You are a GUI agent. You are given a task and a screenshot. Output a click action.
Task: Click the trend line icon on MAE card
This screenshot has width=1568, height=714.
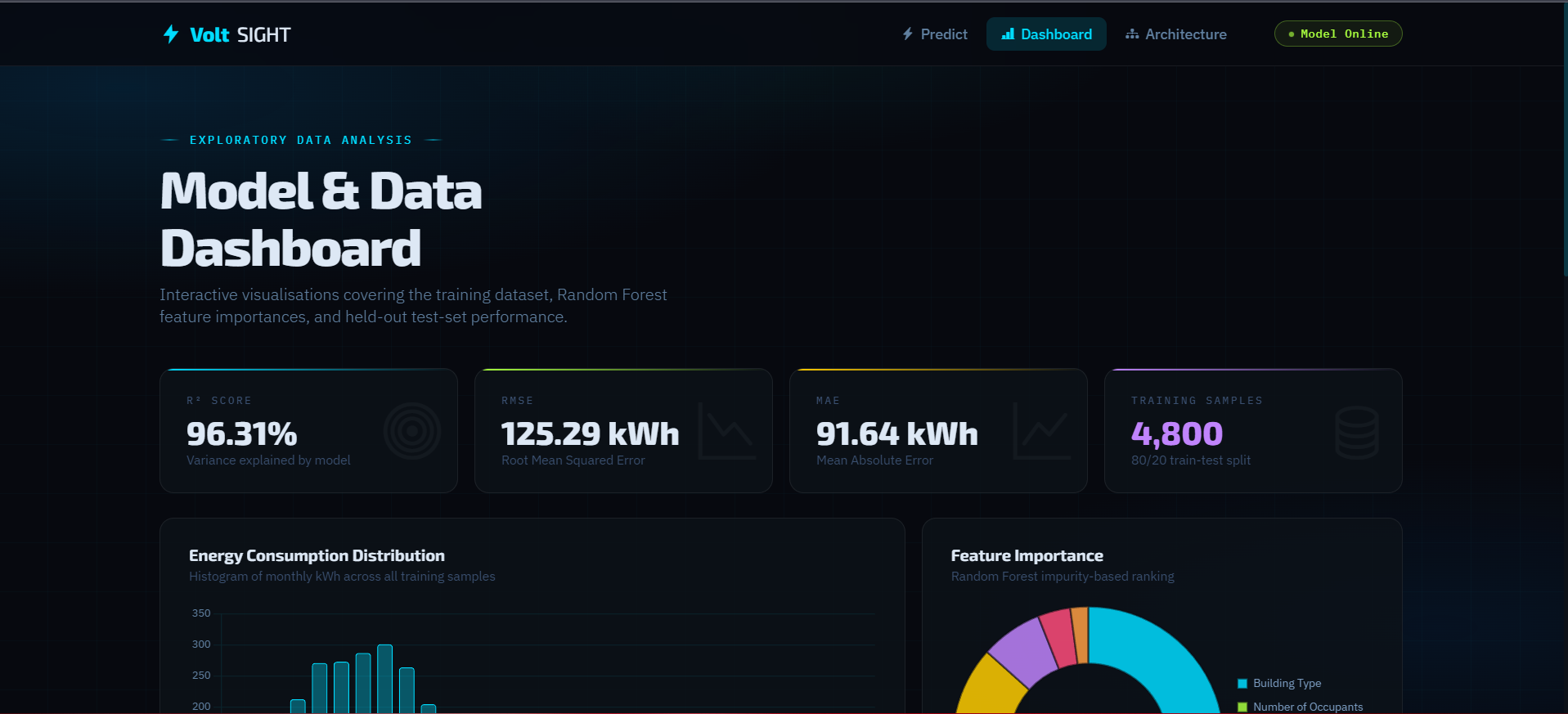point(1042,431)
